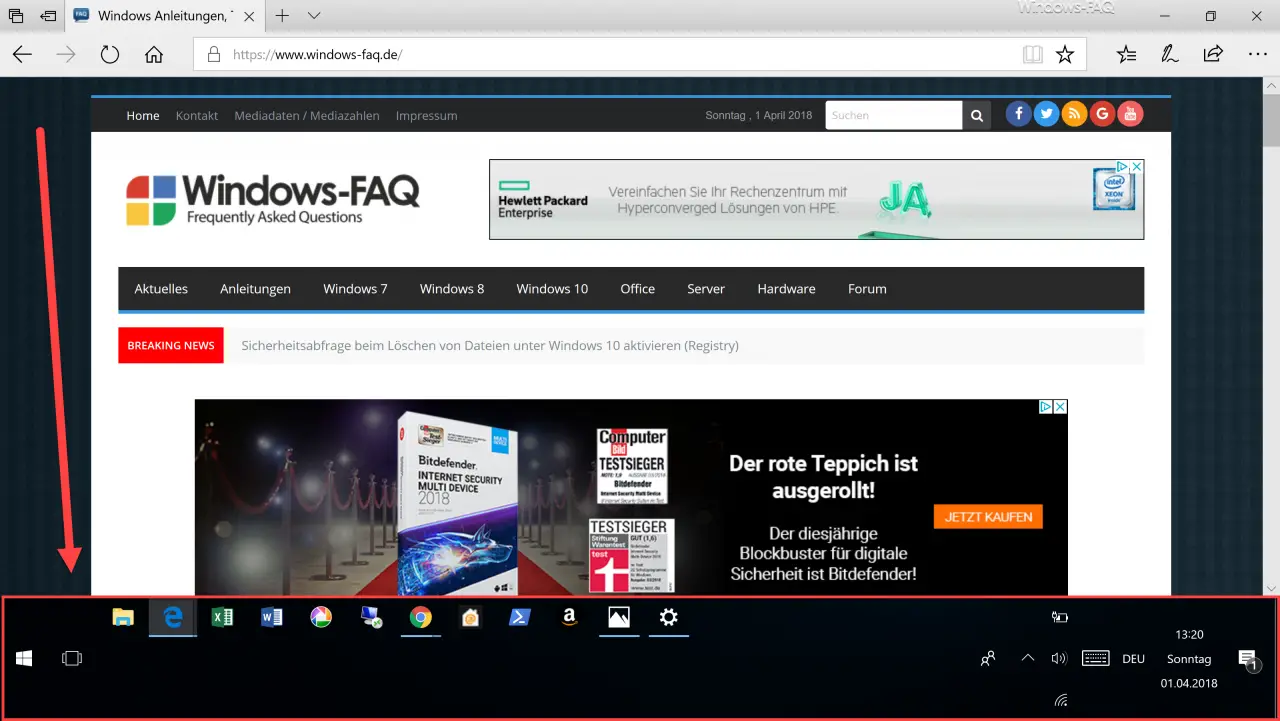Change DEU input language

point(1133,659)
